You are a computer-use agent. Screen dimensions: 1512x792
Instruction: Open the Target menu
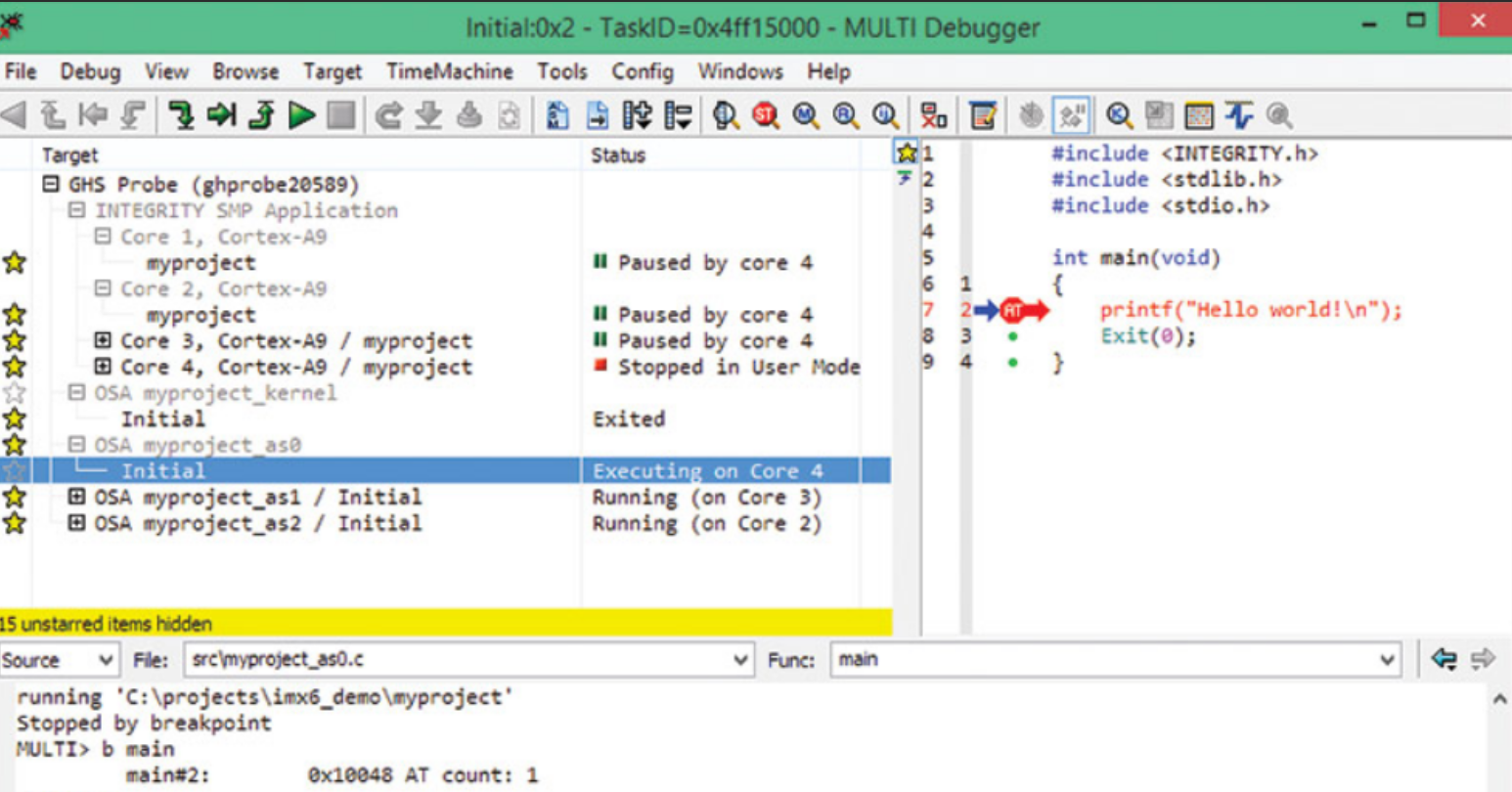click(x=333, y=71)
